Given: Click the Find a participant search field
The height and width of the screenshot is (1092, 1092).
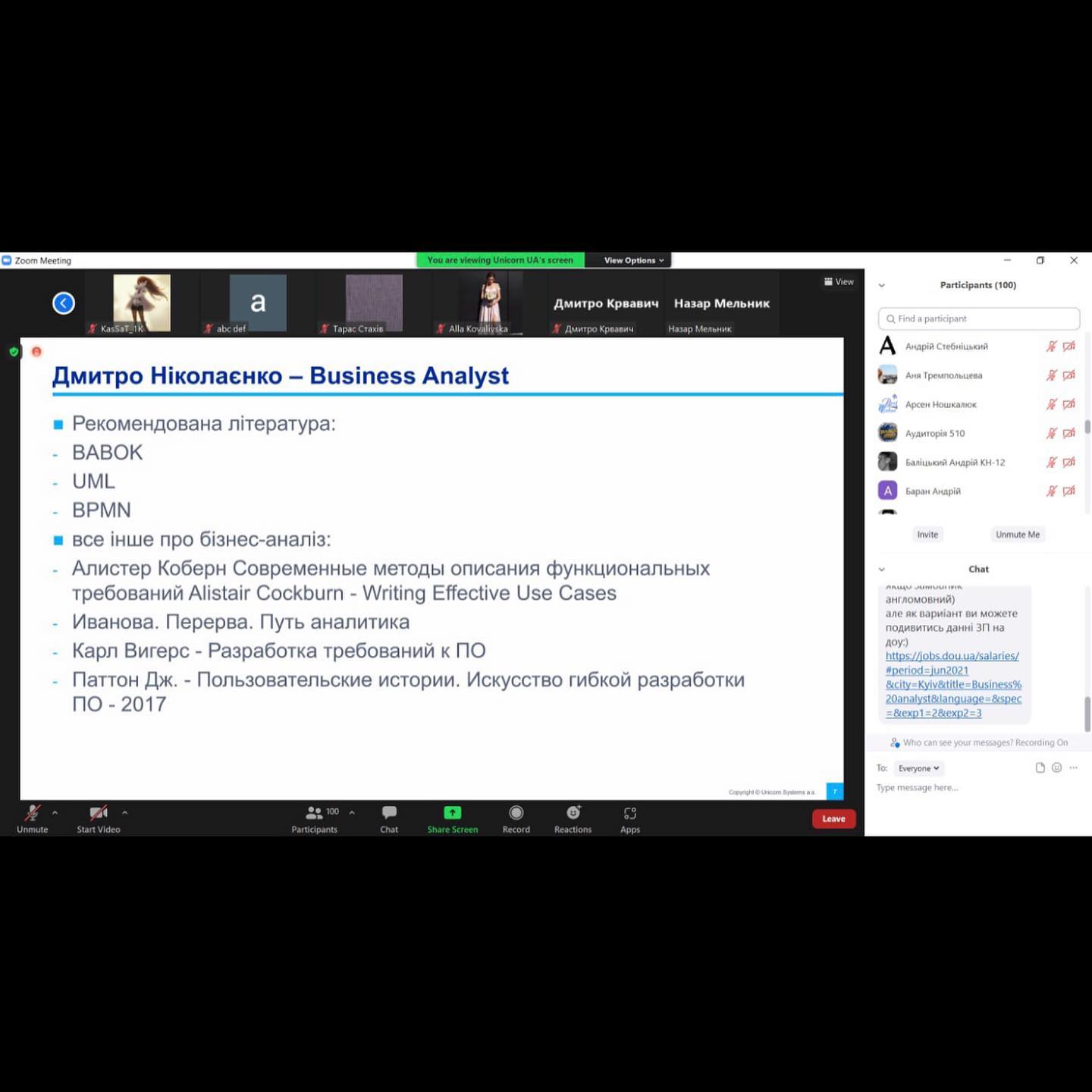Looking at the screenshot, I should (x=978, y=318).
